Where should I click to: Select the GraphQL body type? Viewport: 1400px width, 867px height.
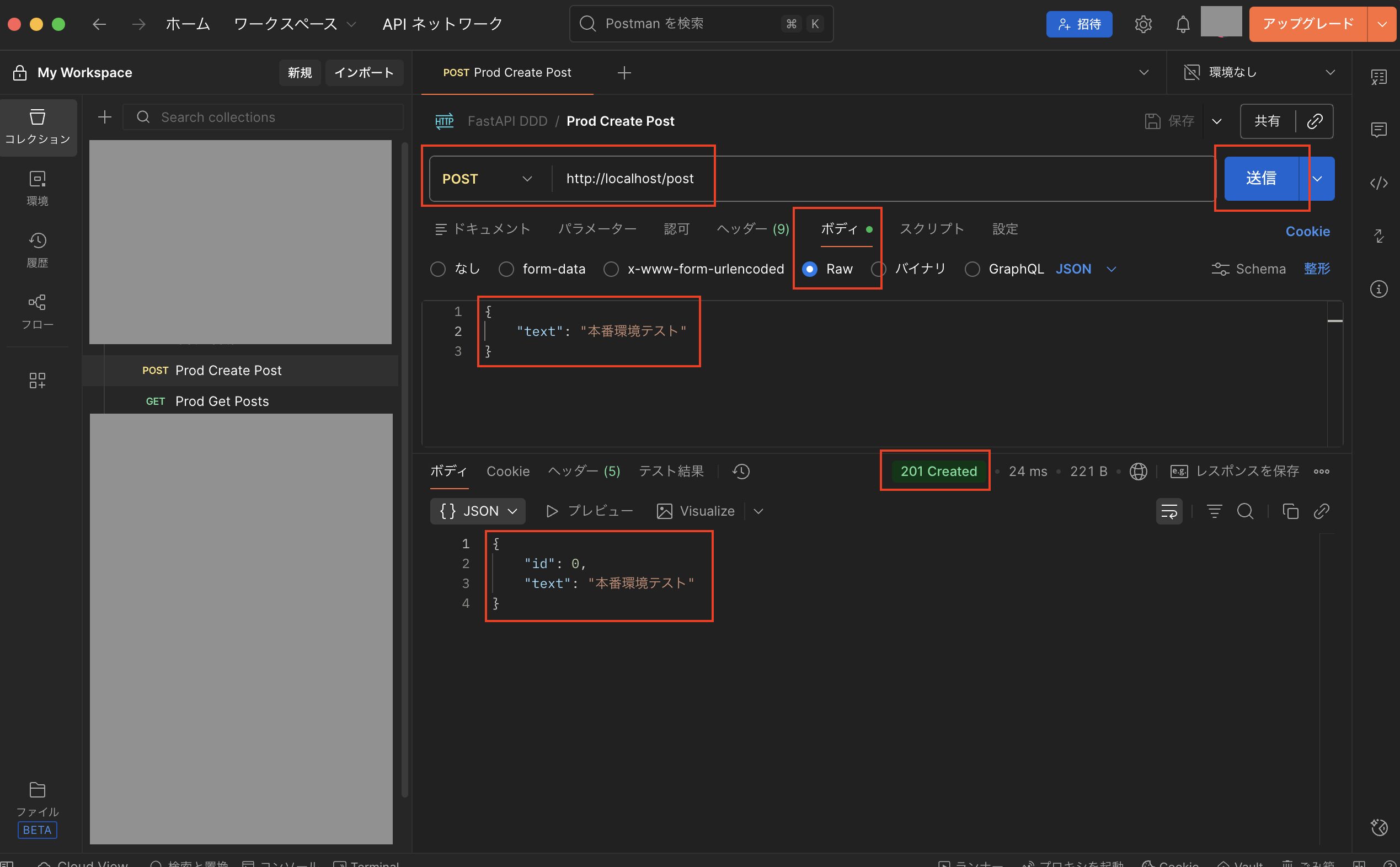click(972, 269)
